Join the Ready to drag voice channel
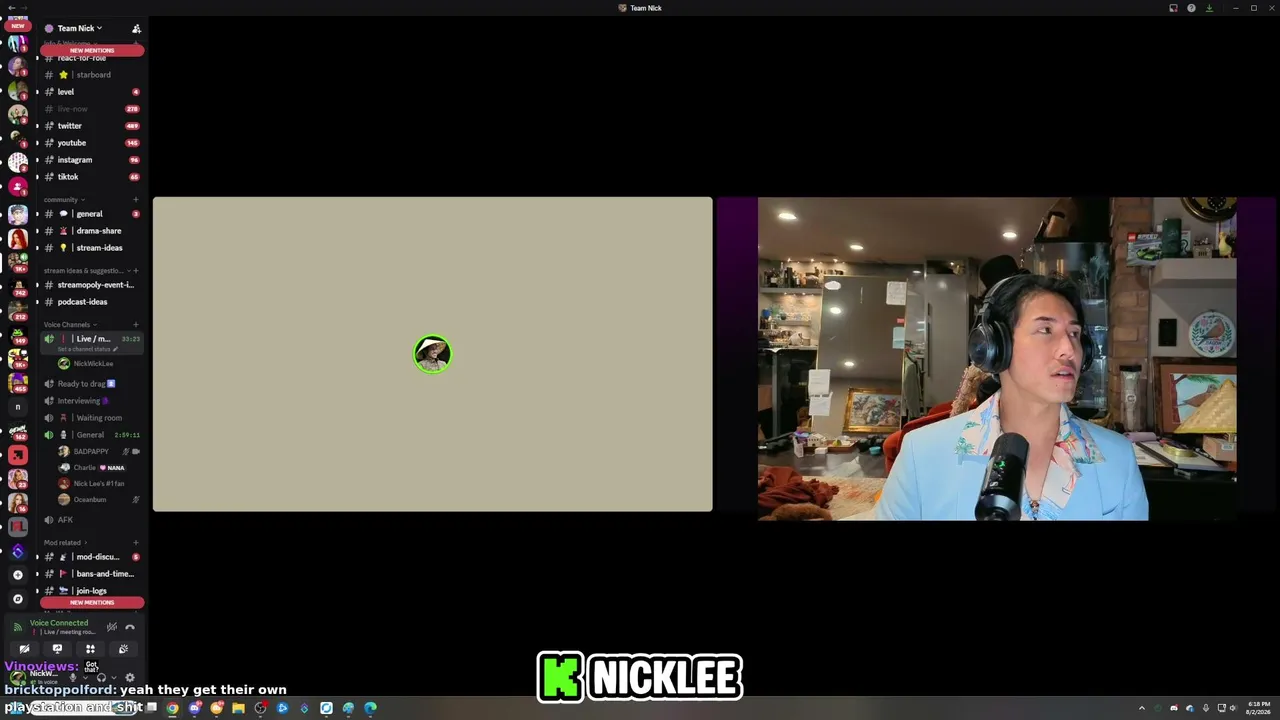Image resolution: width=1280 pixels, height=720 pixels. (x=92, y=384)
